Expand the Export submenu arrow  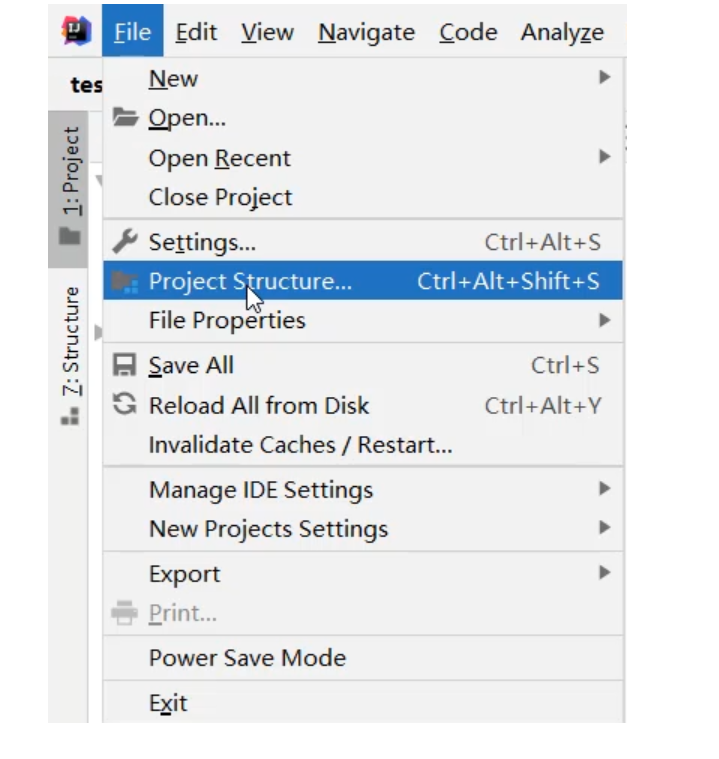click(x=604, y=573)
